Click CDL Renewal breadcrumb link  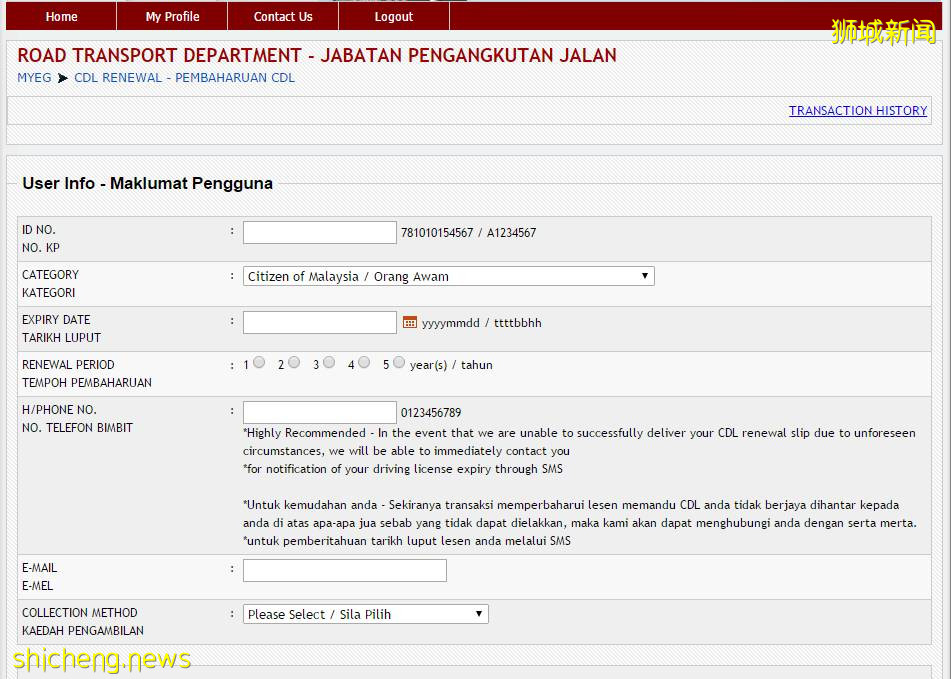coord(184,78)
